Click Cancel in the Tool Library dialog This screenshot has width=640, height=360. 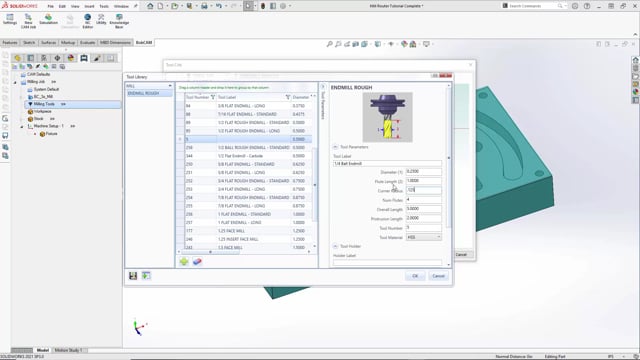pos(438,276)
